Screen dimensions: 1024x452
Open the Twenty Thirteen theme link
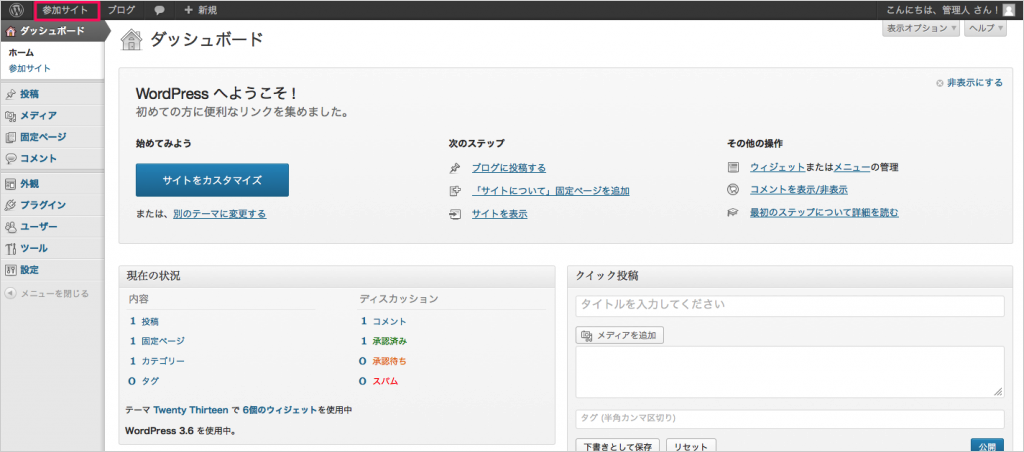pyautogui.click(x=191, y=410)
